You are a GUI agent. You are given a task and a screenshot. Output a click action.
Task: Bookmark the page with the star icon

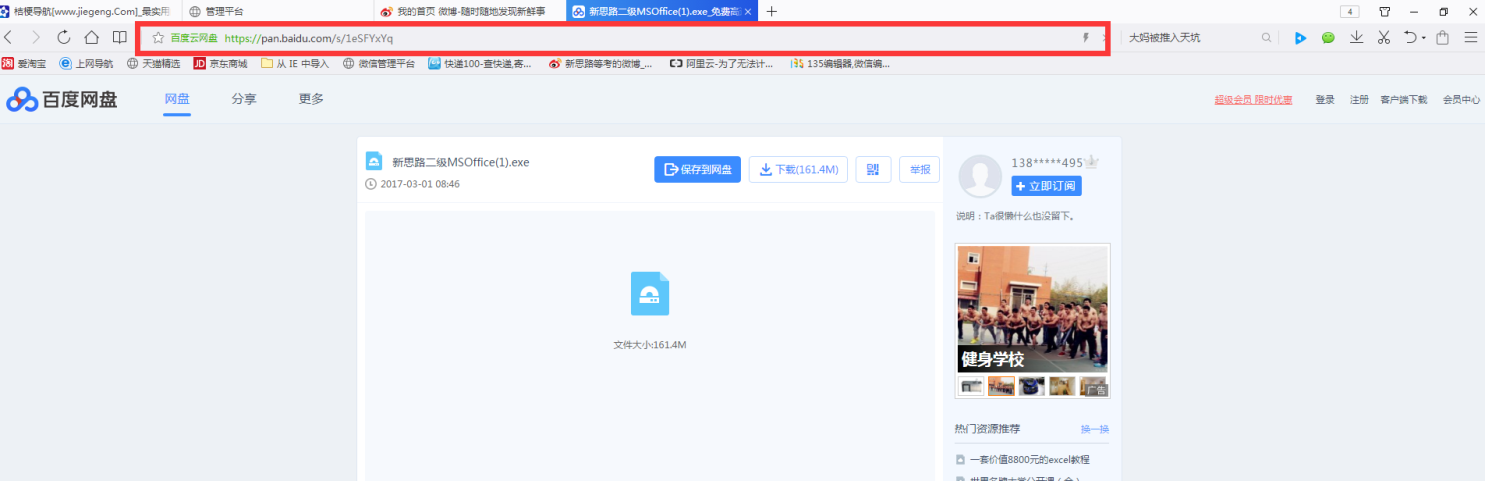tap(157, 38)
